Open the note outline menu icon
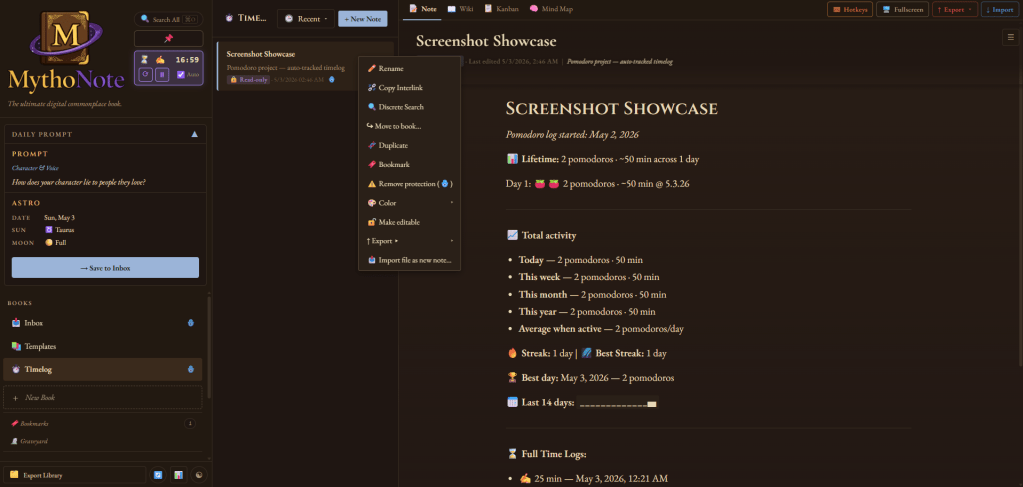Image resolution: width=1023 pixels, height=487 pixels. (1009, 38)
